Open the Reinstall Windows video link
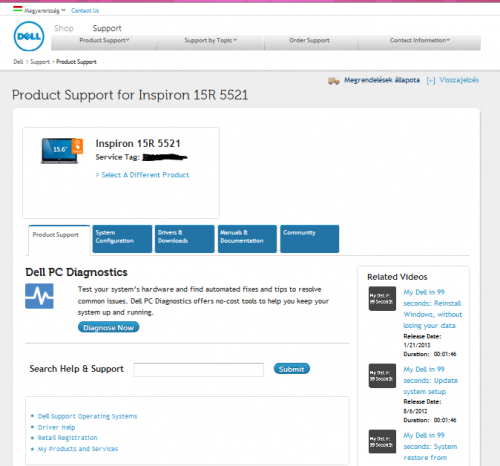 (433, 309)
